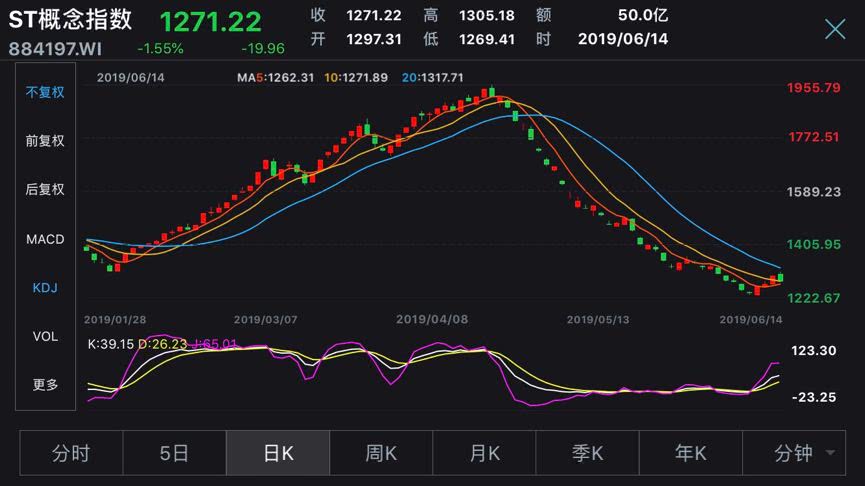This screenshot has height=486, width=865.
Task: Switch to the 季K quarterly tab
Action: [588, 453]
